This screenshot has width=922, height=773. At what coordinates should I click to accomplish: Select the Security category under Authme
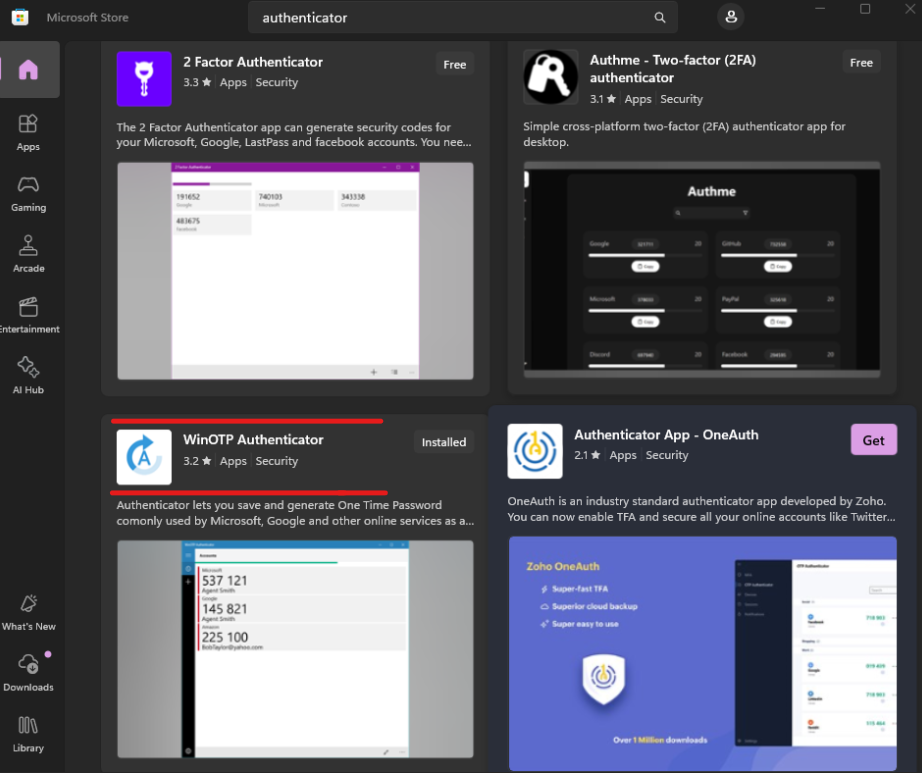click(x=681, y=99)
